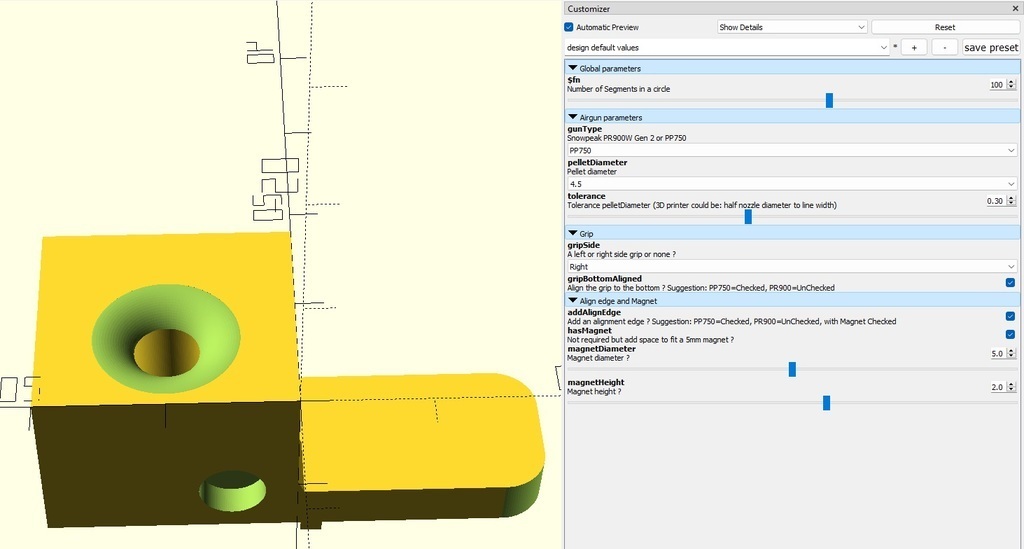Image resolution: width=1024 pixels, height=549 pixels.
Task: Click the magnetDiameter value field 5.0
Action: click(997, 353)
